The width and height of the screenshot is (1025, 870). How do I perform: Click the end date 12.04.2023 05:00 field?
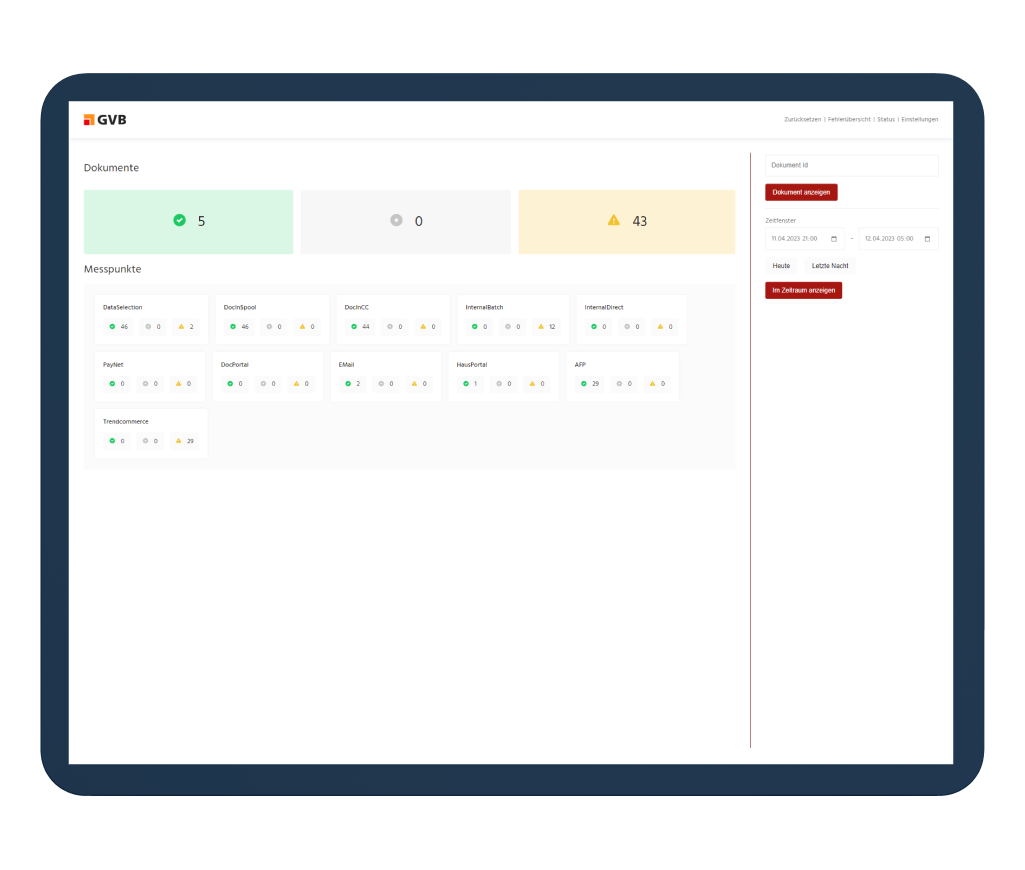tap(898, 239)
